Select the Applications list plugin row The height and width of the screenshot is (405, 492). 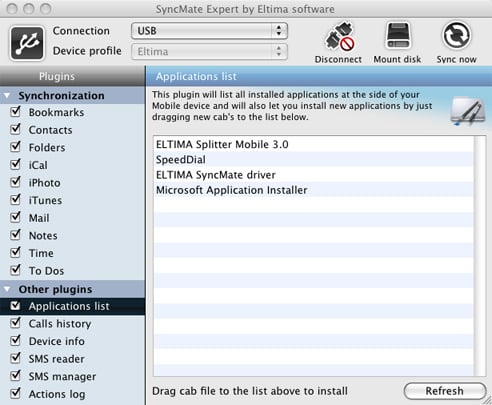[72, 306]
